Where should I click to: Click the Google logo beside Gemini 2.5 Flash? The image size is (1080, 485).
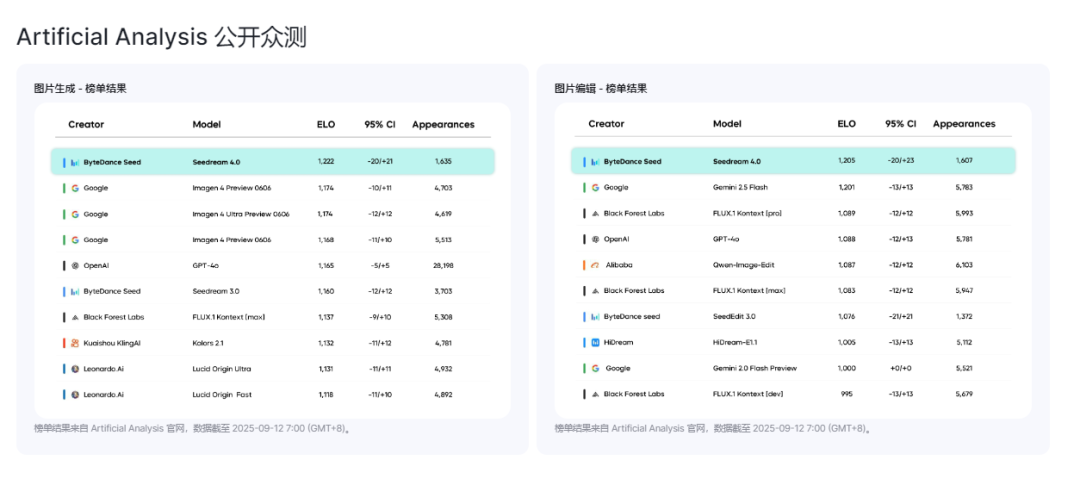595,187
